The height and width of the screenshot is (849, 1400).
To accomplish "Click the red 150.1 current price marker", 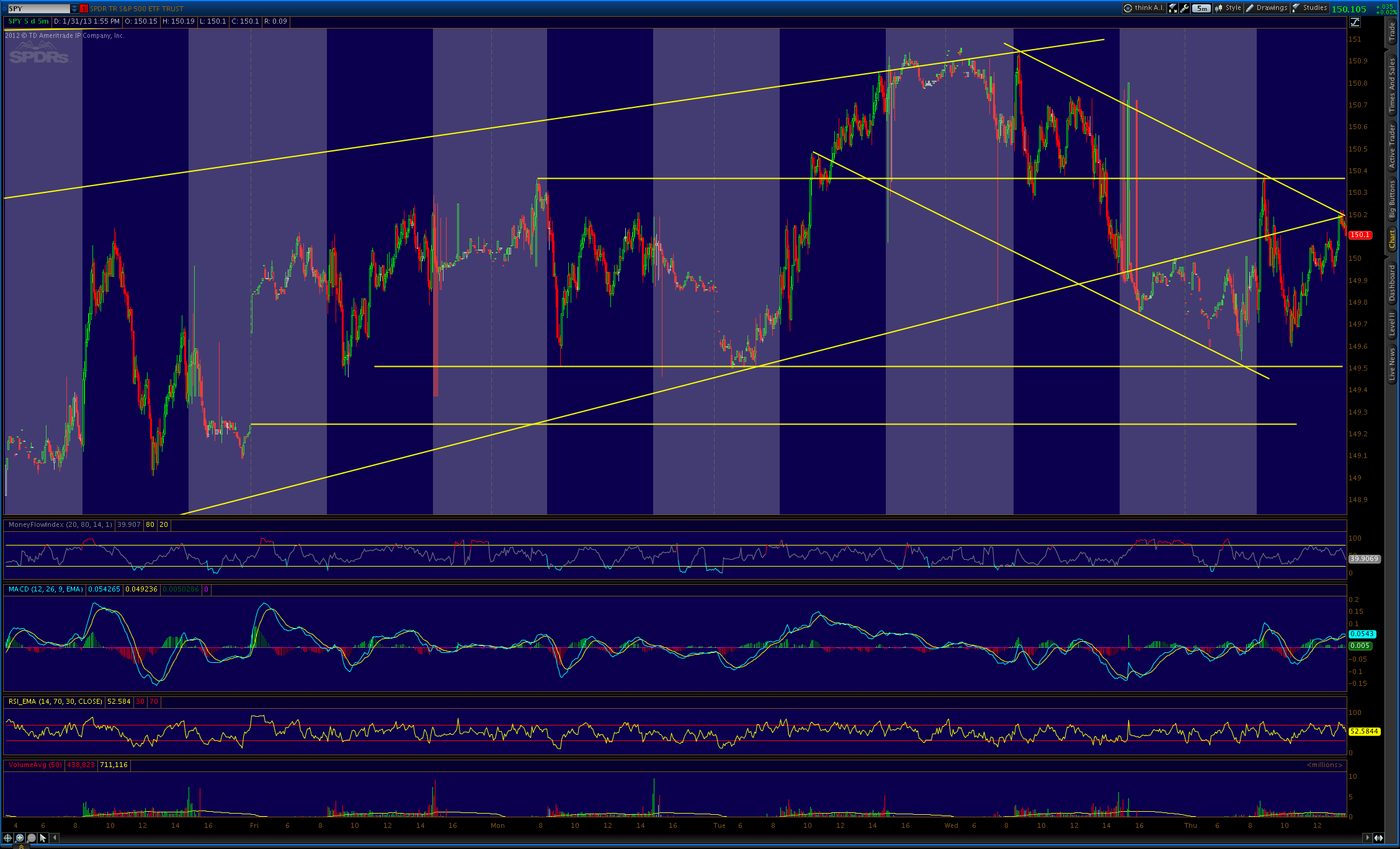I will [1360, 235].
